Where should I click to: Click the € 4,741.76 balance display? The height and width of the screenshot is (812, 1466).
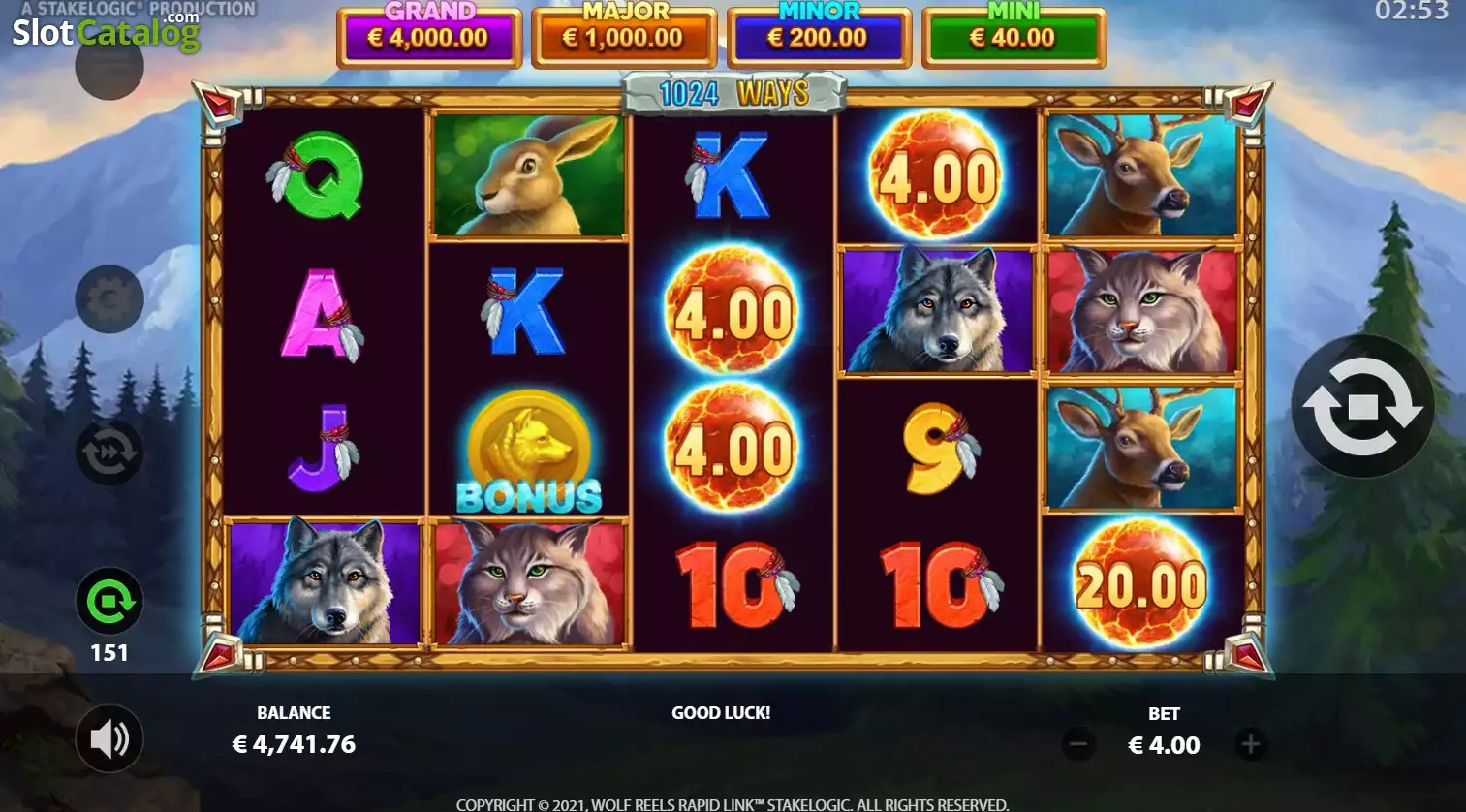click(x=294, y=744)
